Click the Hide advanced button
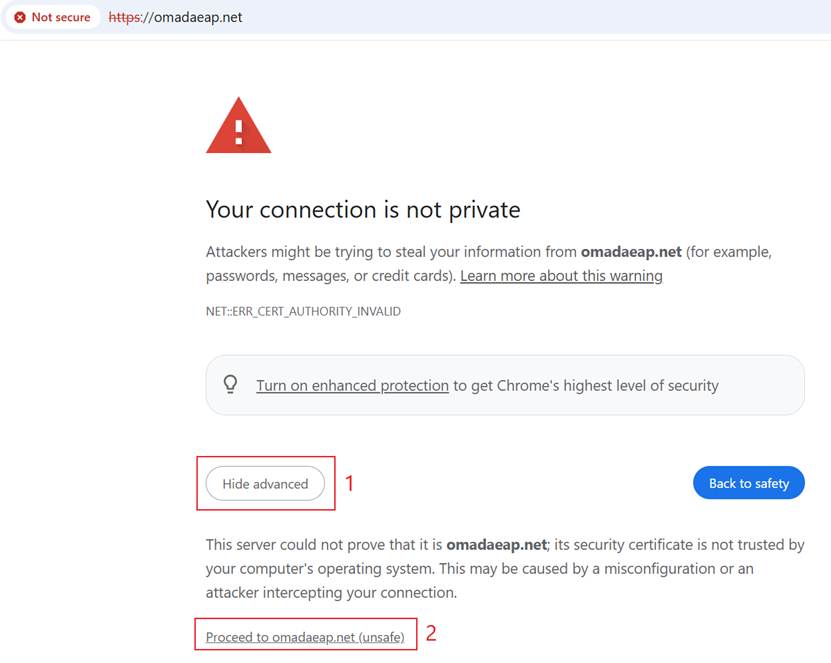 point(265,483)
